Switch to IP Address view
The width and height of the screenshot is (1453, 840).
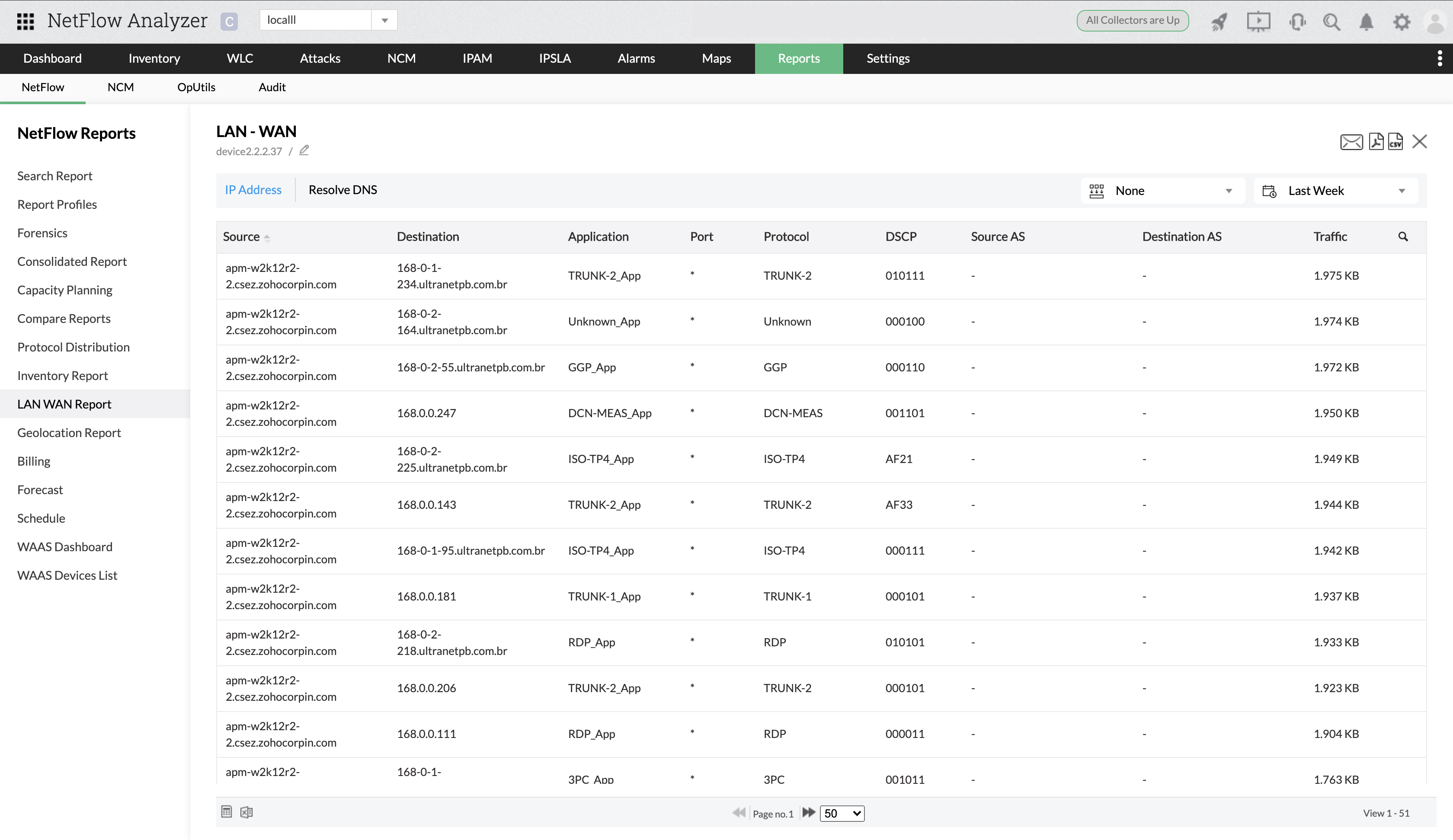click(x=253, y=190)
